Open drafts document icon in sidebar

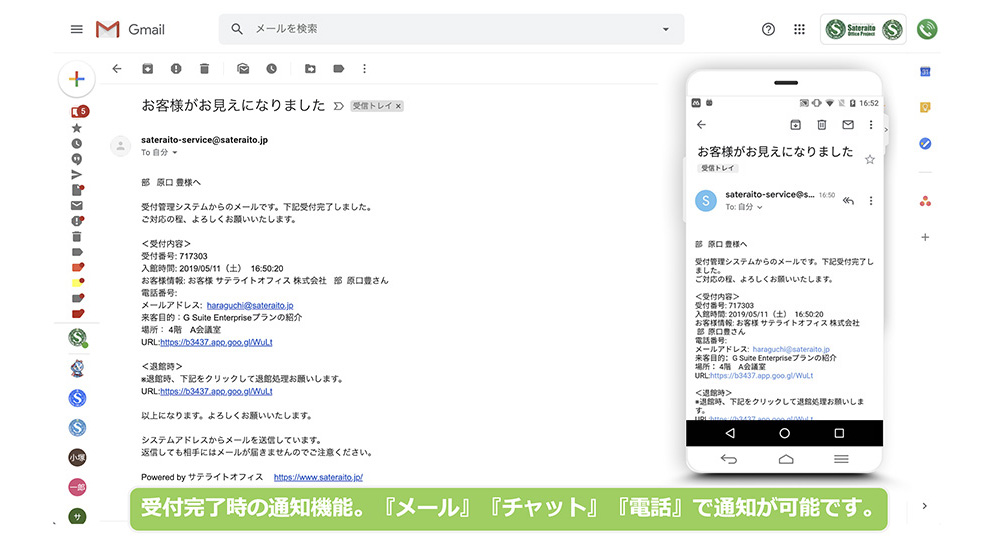[77, 190]
